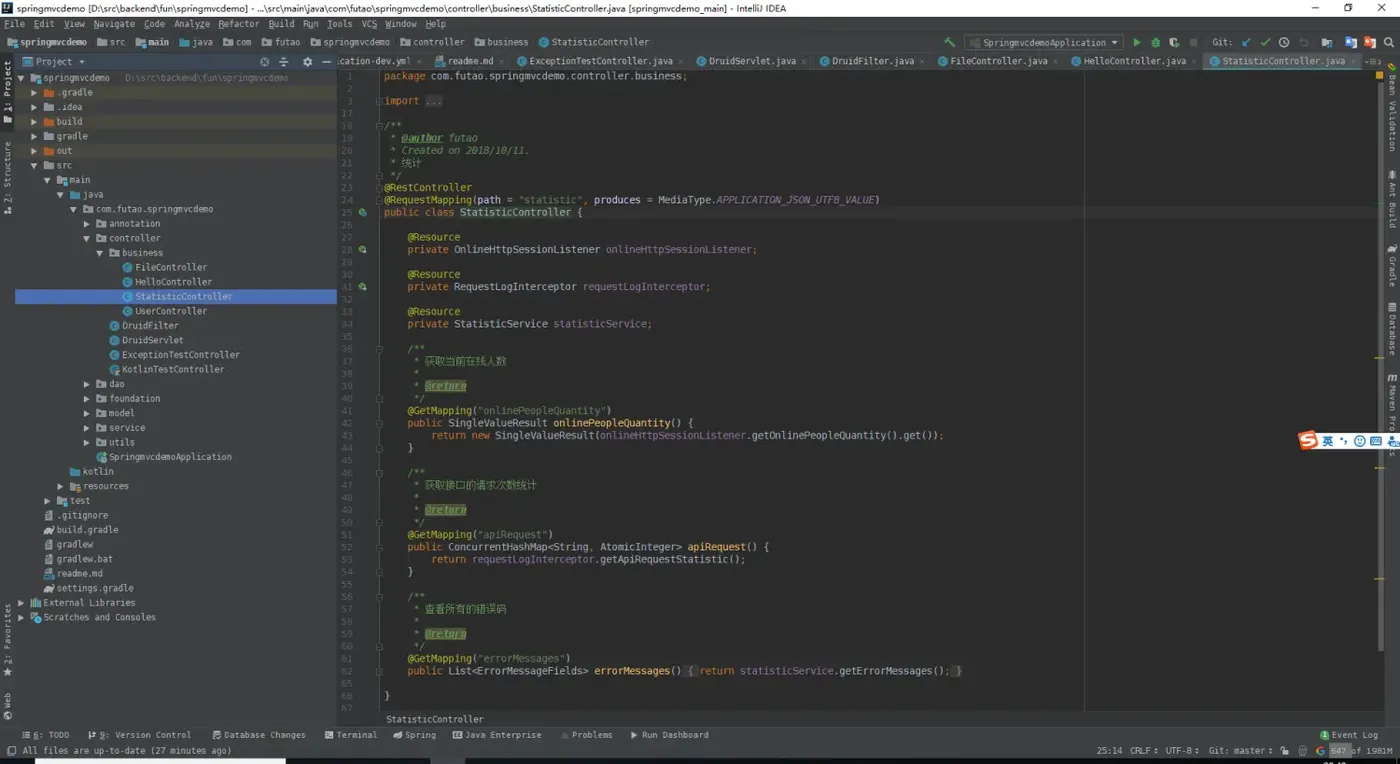The height and width of the screenshot is (764, 1400).
Task: Run with coverage icon in toolbar
Action: coord(1174,43)
